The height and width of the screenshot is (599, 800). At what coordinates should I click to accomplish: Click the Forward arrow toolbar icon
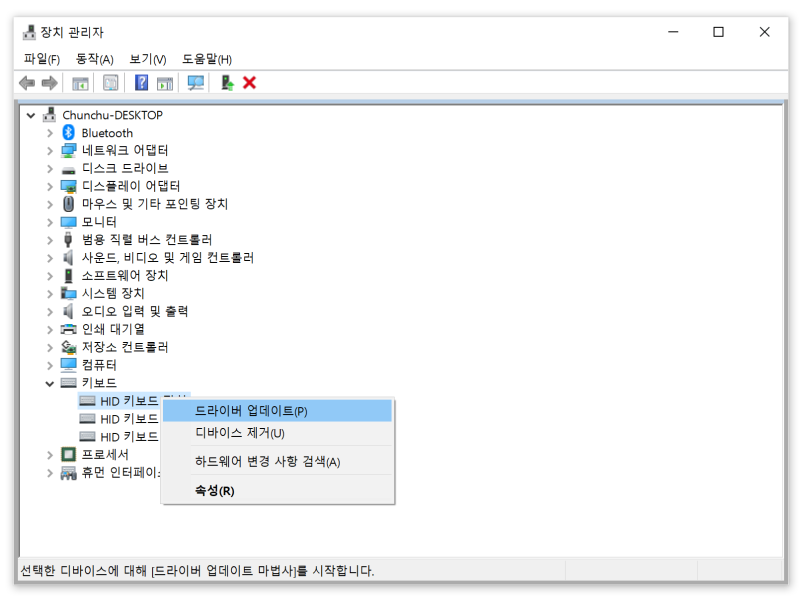(x=49, y=83)
